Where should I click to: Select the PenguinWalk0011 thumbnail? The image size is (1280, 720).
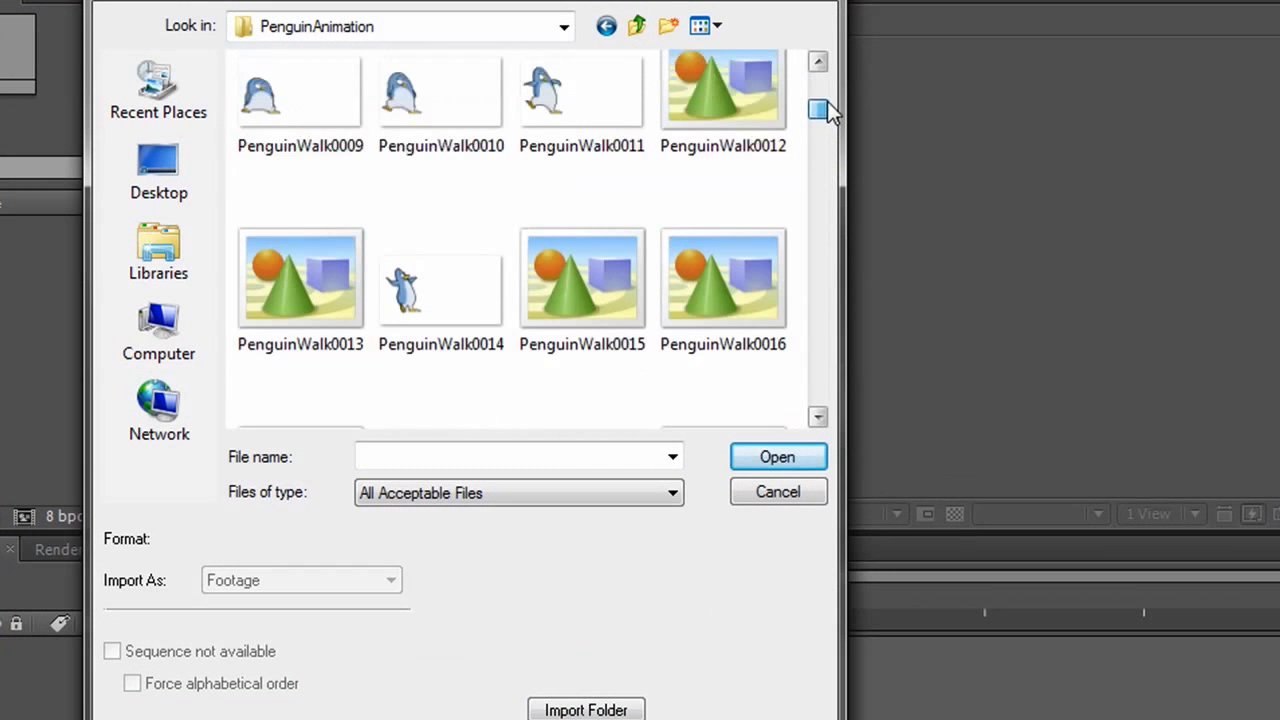(x=582, y=93)
